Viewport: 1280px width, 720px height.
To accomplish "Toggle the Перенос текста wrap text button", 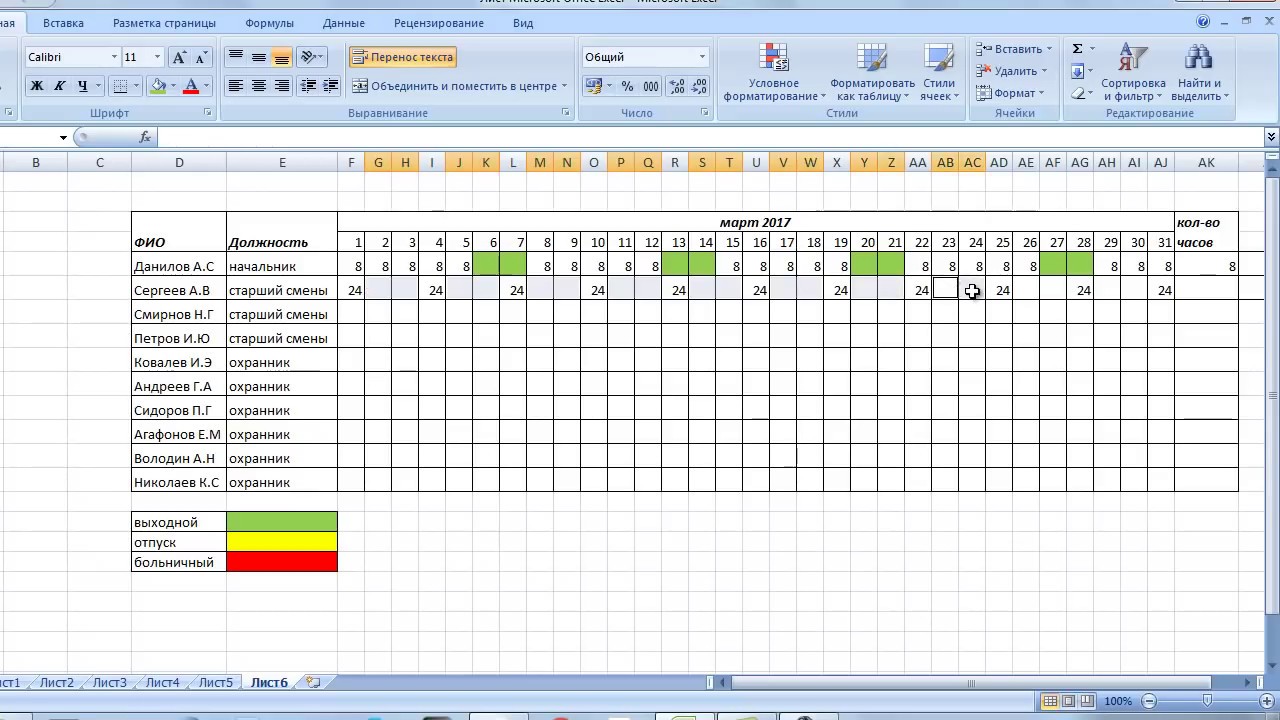I will click(403, 57).
